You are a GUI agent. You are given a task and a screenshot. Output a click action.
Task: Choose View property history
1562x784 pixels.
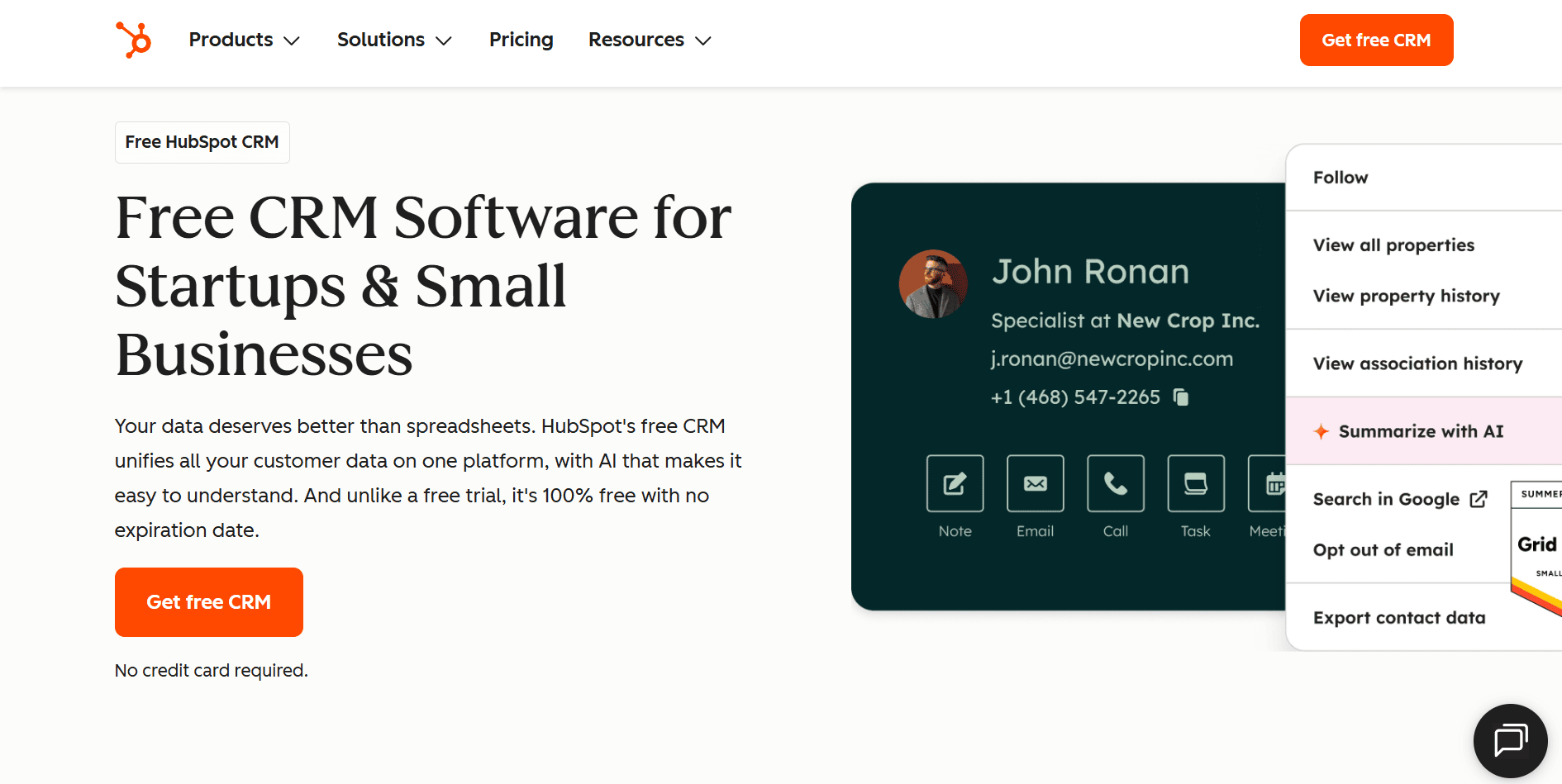point(1406,296)
